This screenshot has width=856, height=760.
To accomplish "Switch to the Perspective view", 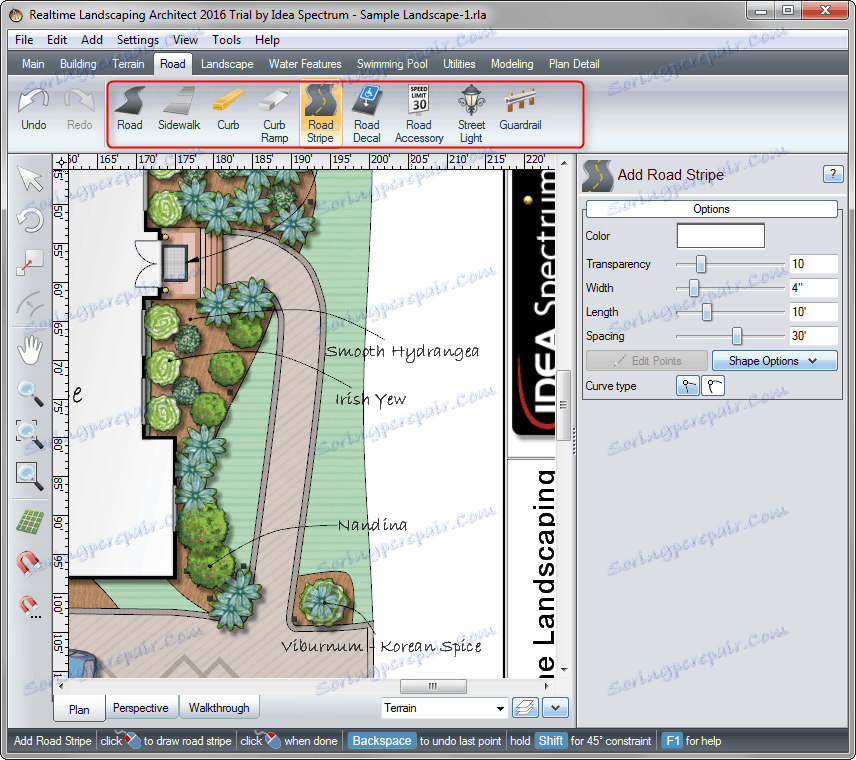I will (x=140, y=708).
